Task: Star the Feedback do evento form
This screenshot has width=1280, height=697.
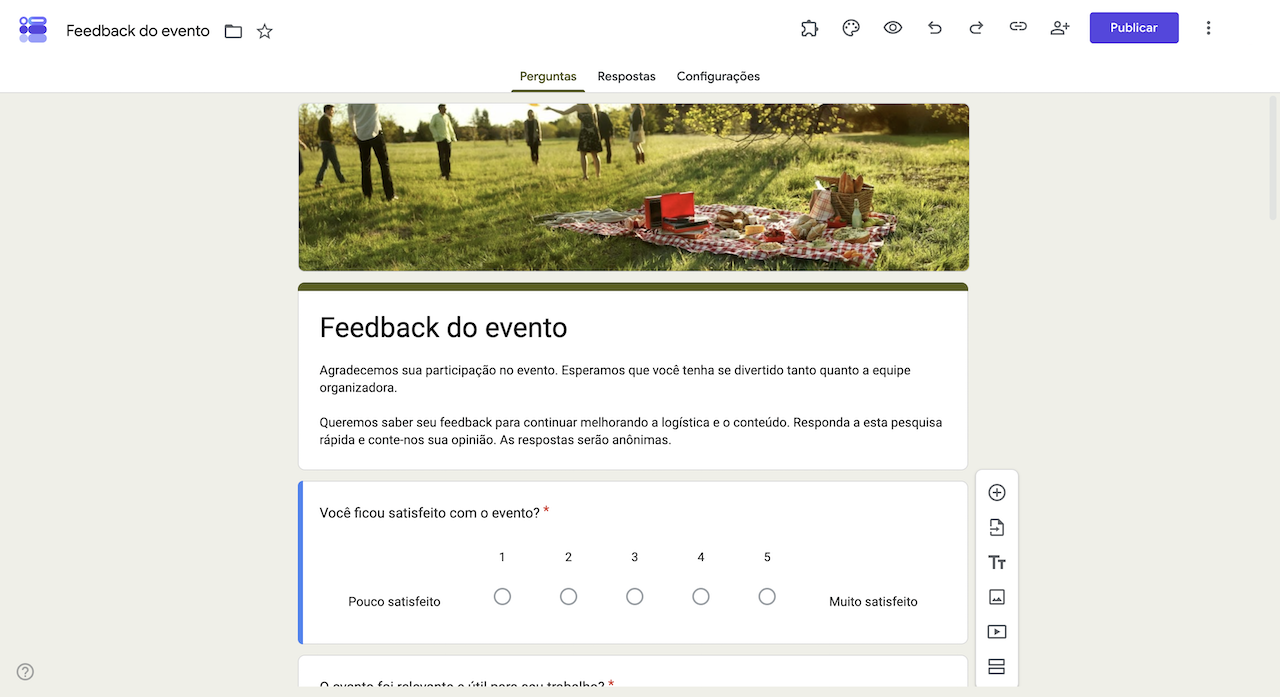Action: coord(264,31)
